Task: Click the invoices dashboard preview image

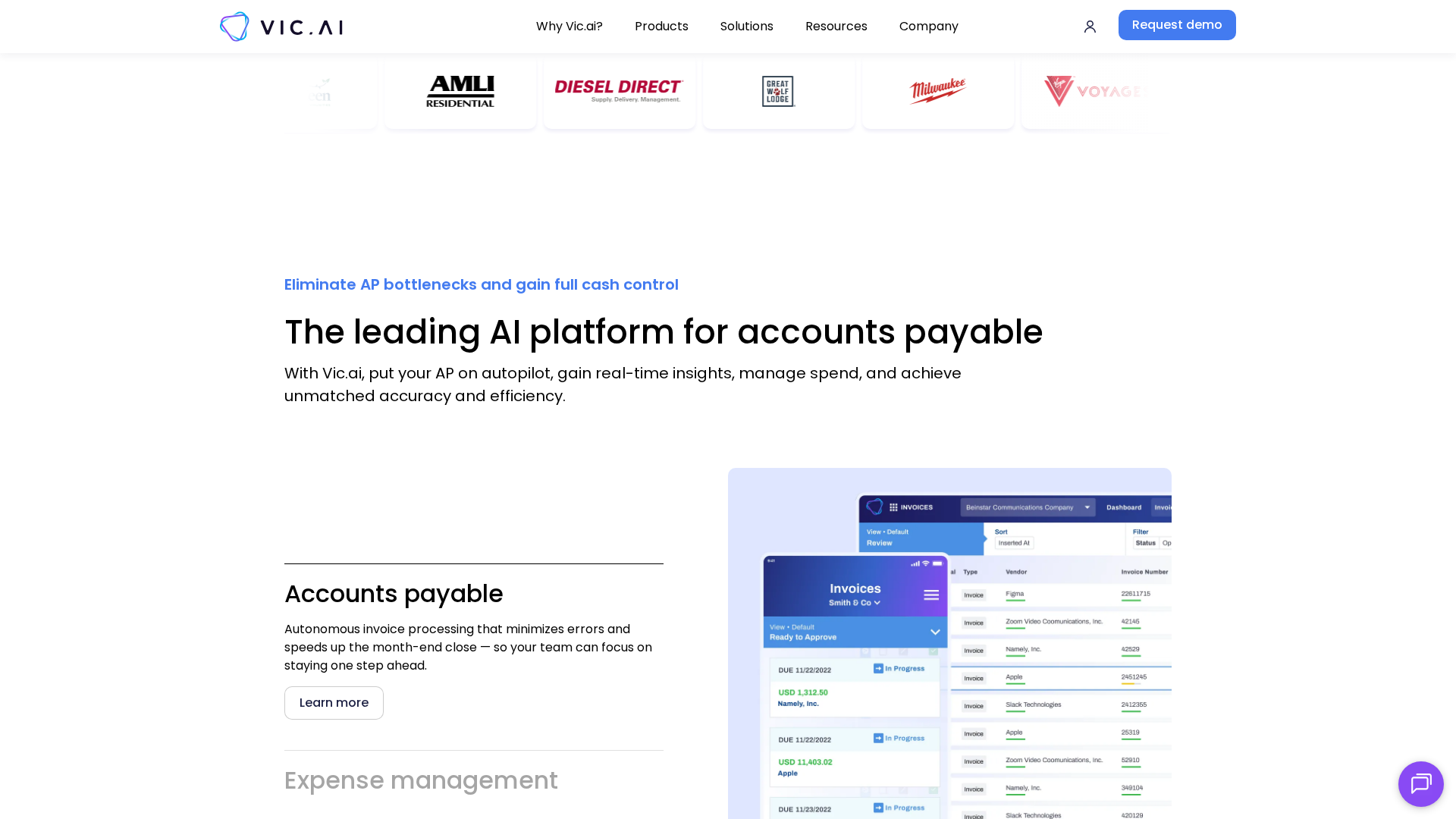Action: (x=949, y=643)
